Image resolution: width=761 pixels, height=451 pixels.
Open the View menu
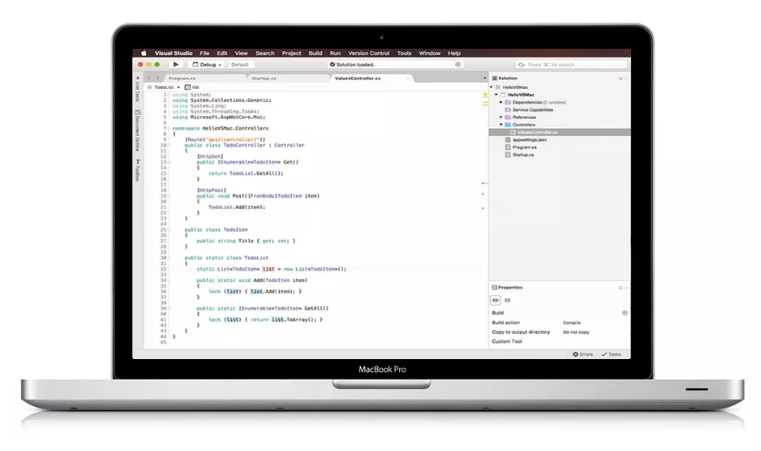point(241,53)
